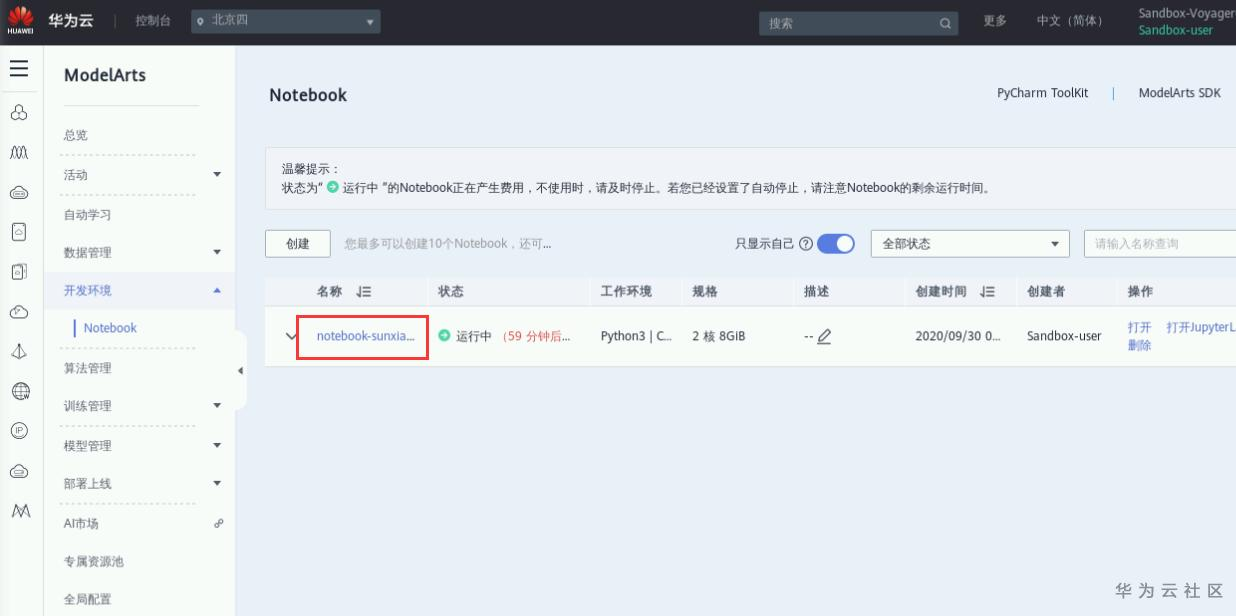
Task: Click the IP service icon in left rail
Action: (19, 431)
